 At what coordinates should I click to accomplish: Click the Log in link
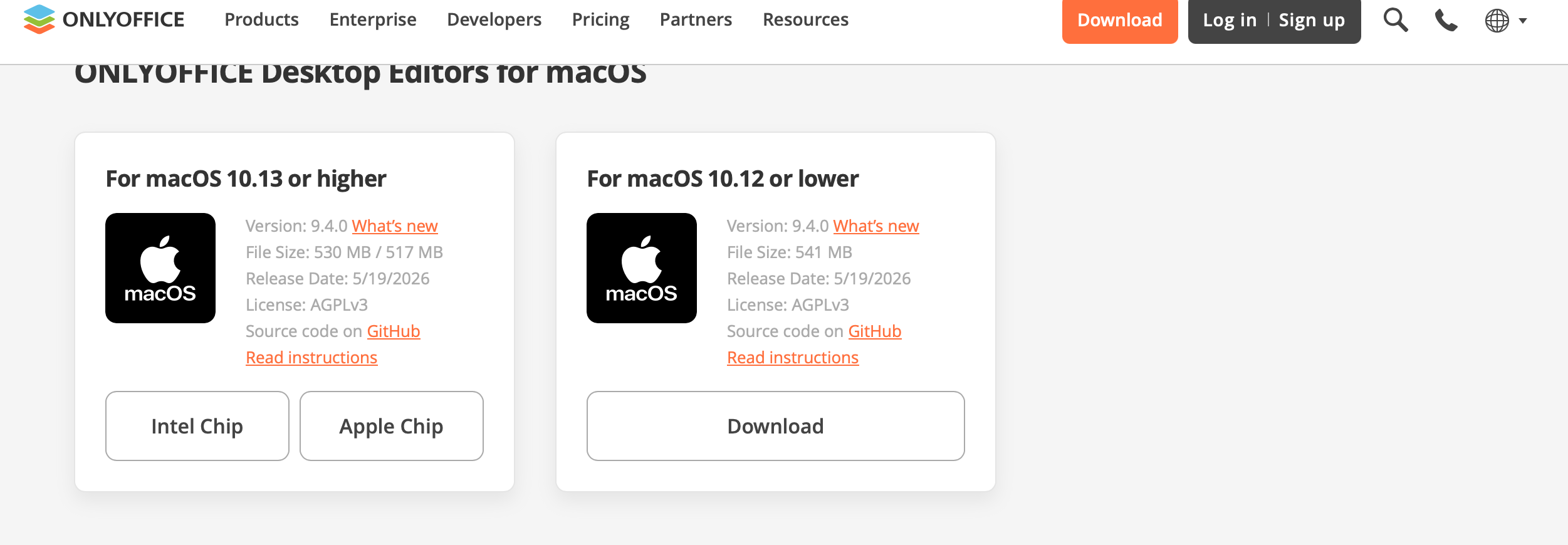click(x=1230, y=20)
